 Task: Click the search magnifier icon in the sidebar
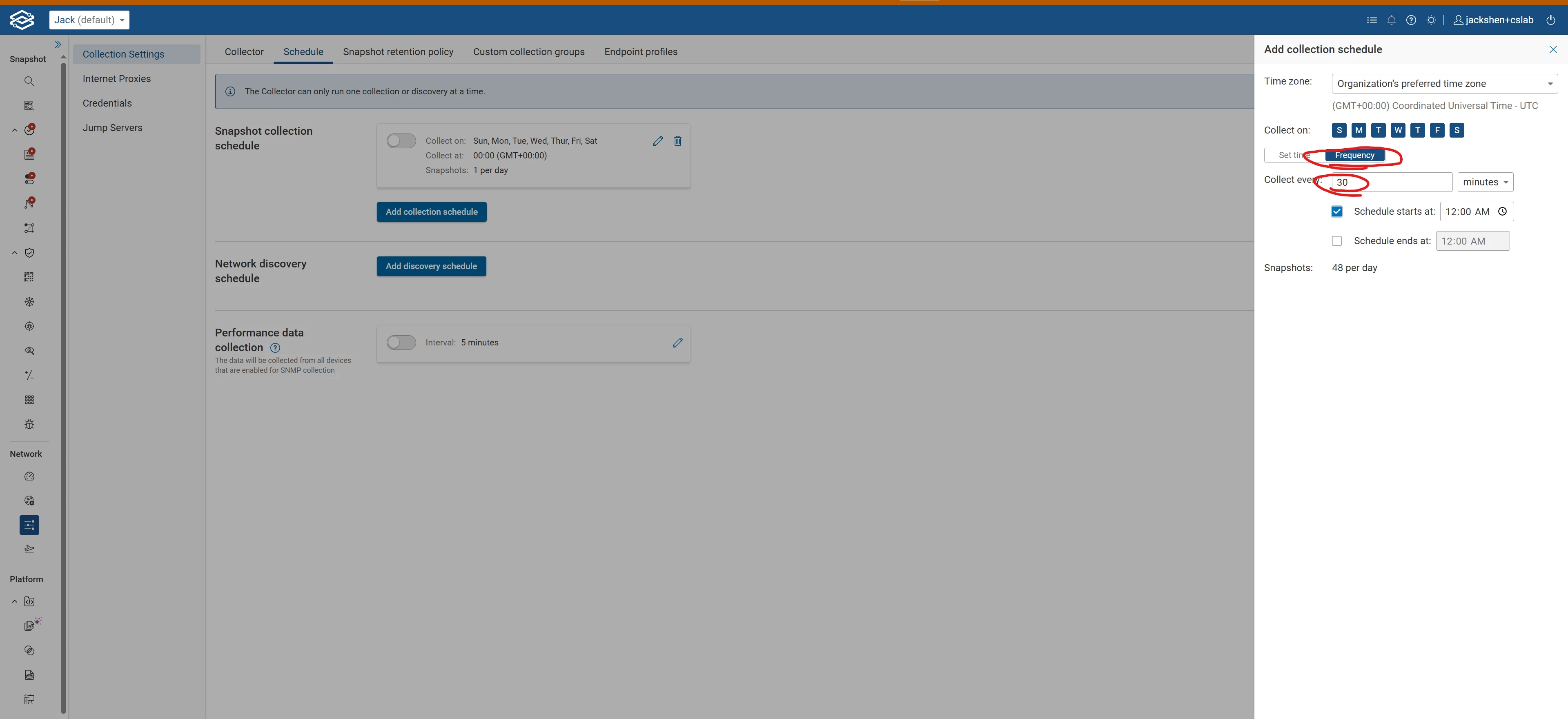point(29,81)
